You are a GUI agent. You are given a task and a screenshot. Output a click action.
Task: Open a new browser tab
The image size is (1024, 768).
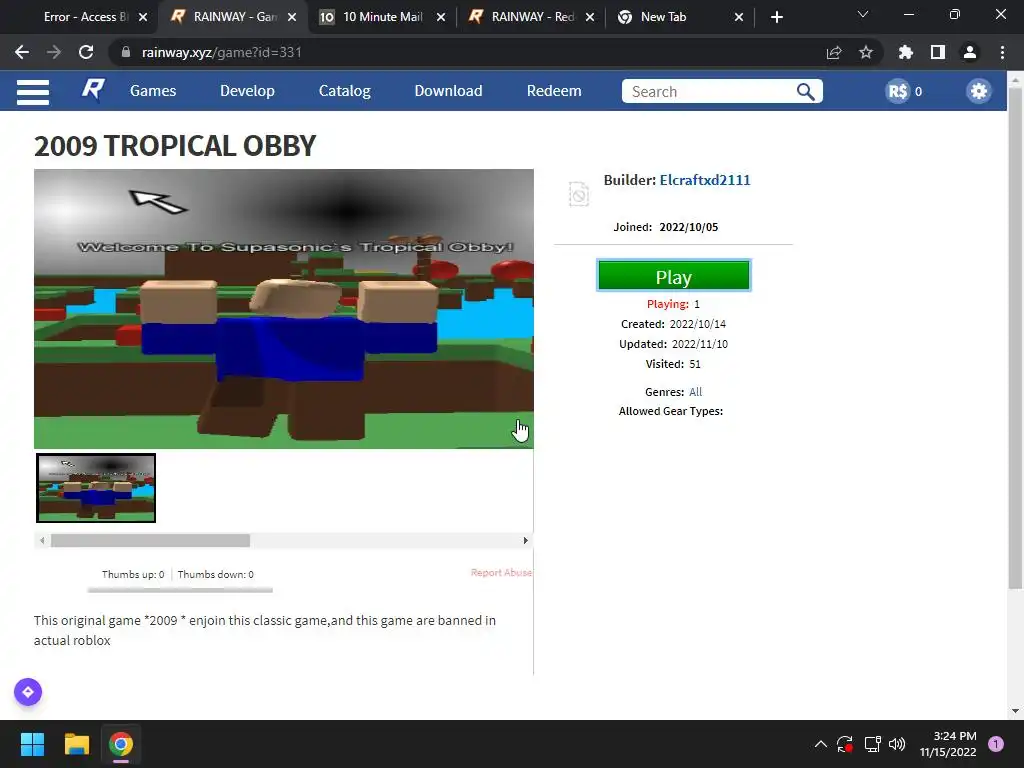(776, 18)
